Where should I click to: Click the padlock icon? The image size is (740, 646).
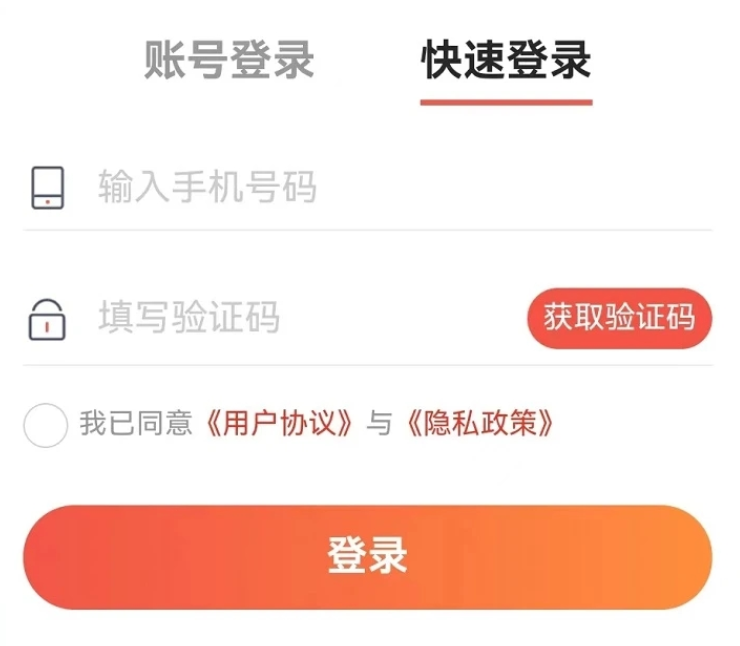click(x=47, y=319)
